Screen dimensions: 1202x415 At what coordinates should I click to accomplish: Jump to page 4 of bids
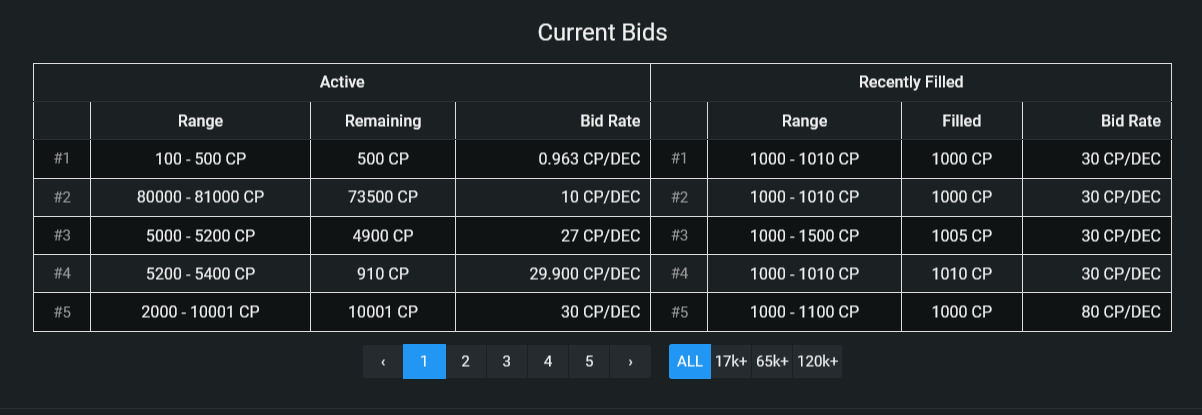[548, 362]
